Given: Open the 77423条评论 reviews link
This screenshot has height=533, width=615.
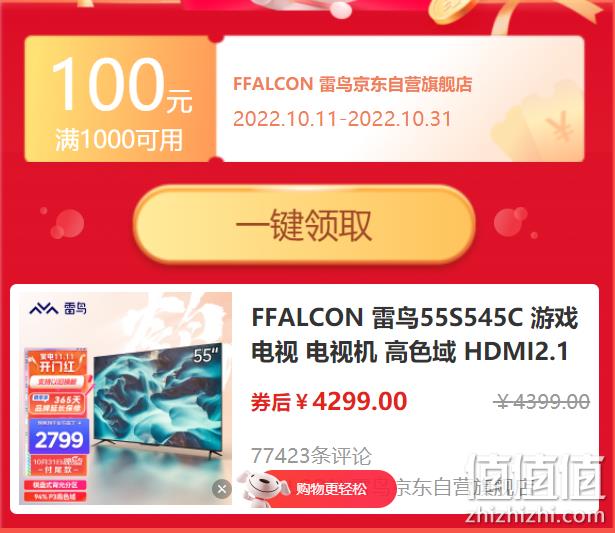Looking at the screenshot, I should [311, 455].
